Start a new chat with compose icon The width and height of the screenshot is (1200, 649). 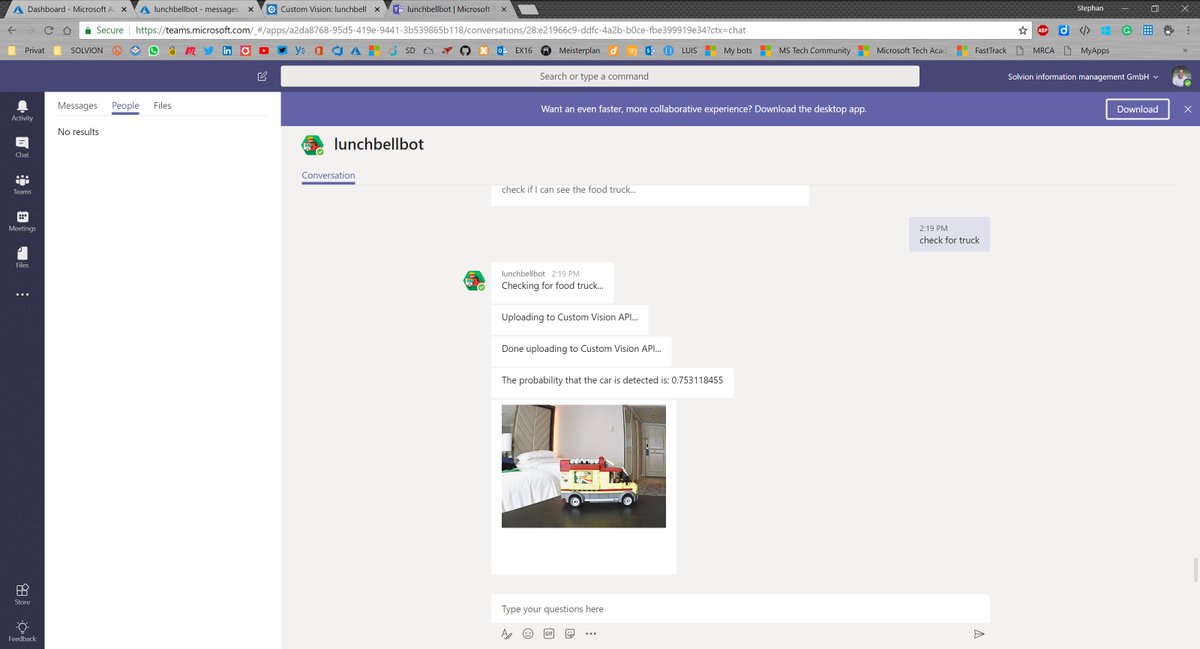262,76
